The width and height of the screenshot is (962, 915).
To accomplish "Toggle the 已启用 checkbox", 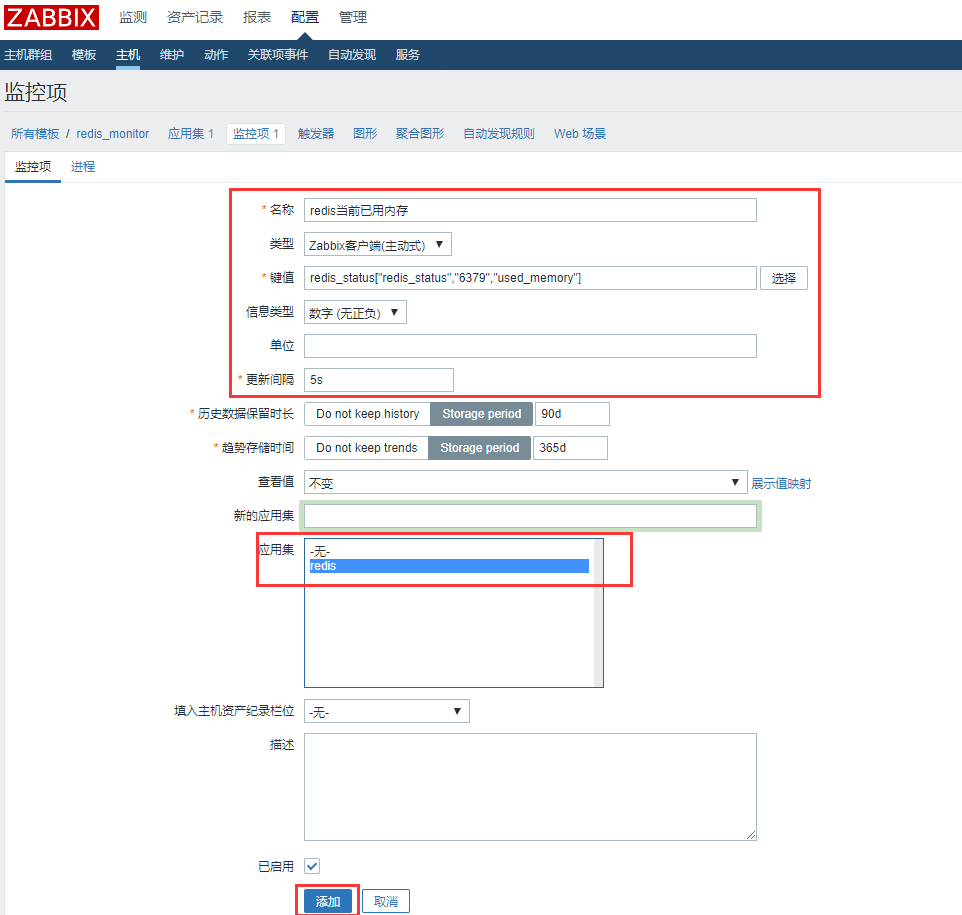I will (312, 866).
